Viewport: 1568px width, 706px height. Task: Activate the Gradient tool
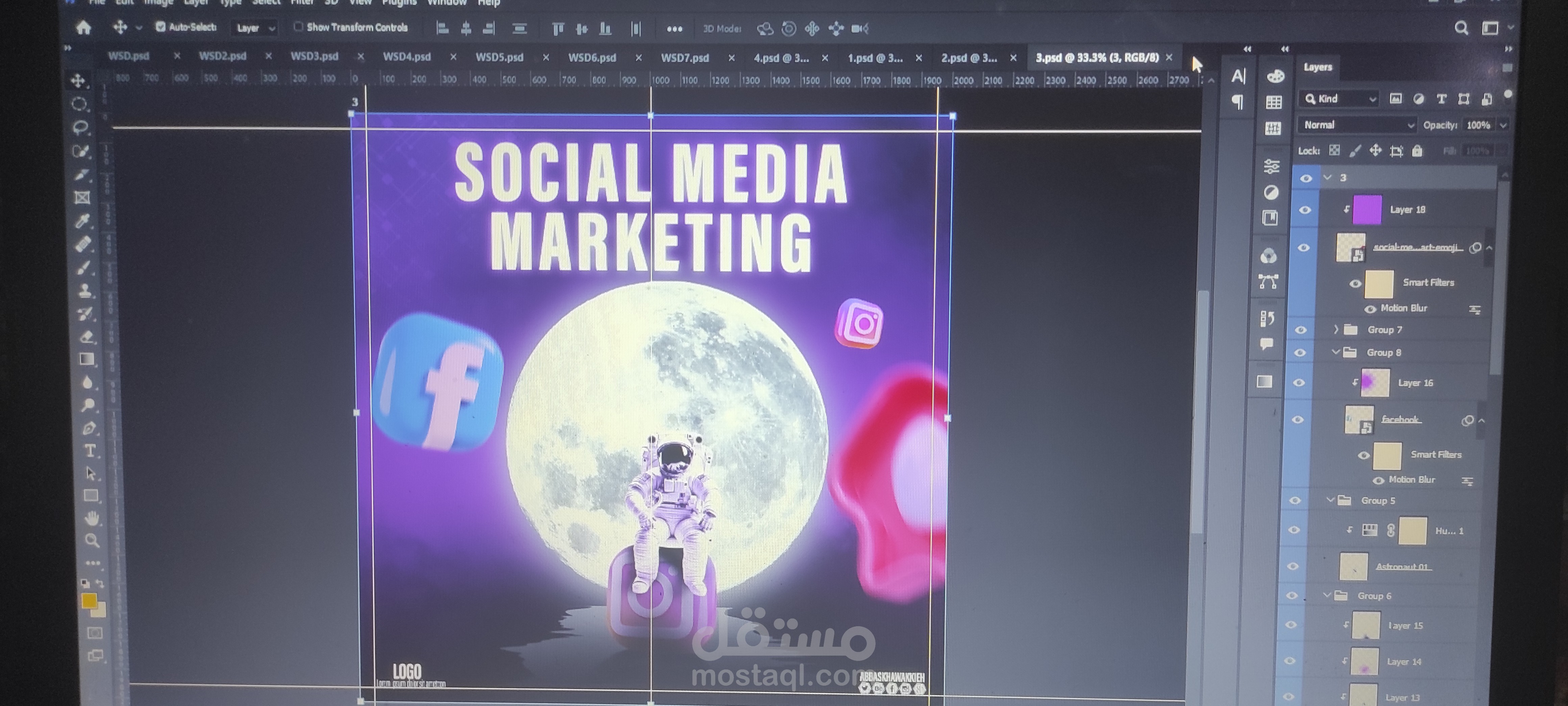click(87, 359)
